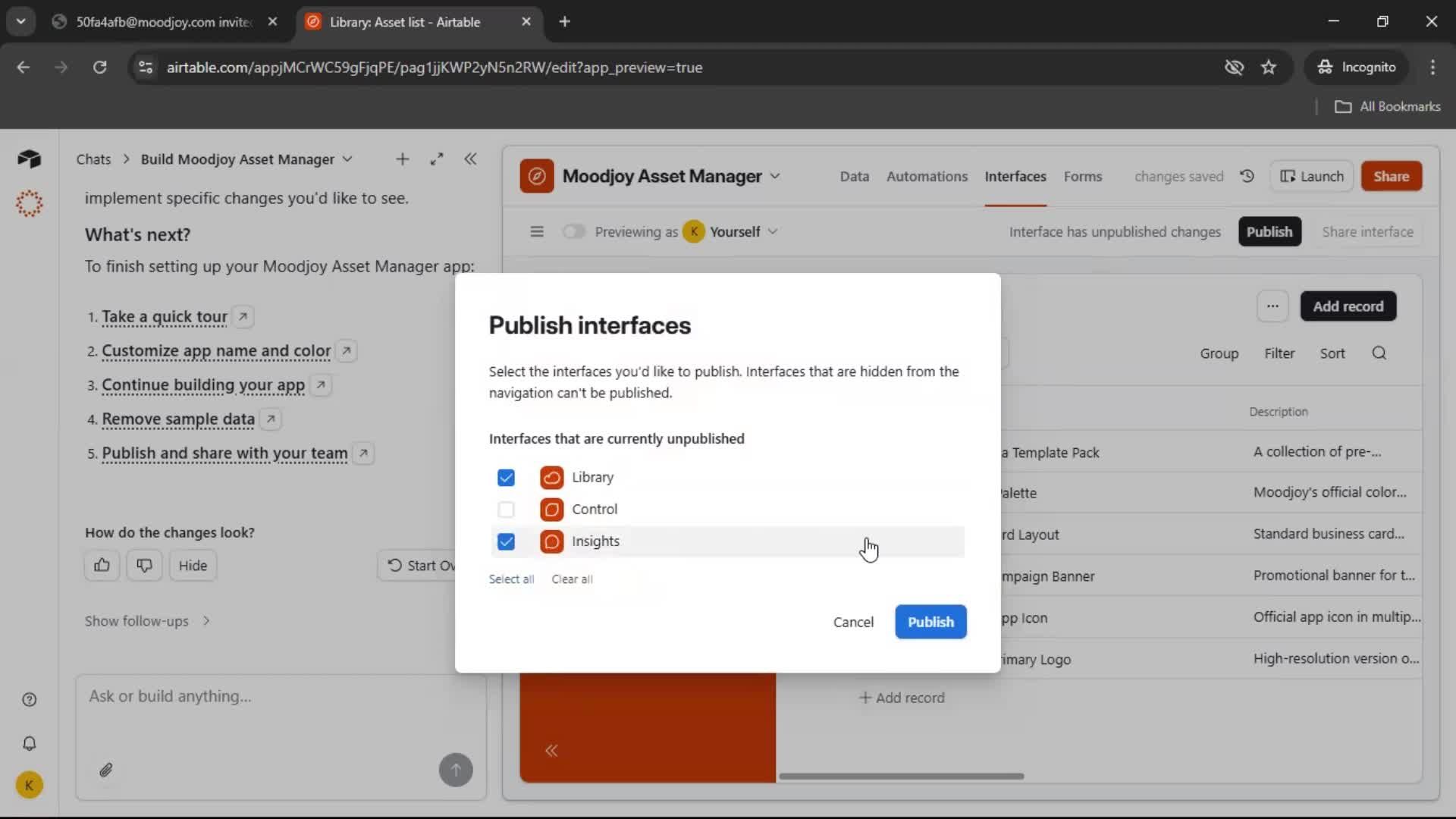Switch to the Forms tab
The image size is (1456, 819).
(x=1082, y=176)
